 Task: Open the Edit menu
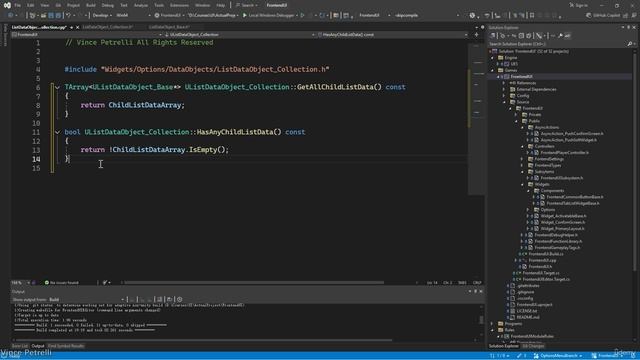click(30, 5)
